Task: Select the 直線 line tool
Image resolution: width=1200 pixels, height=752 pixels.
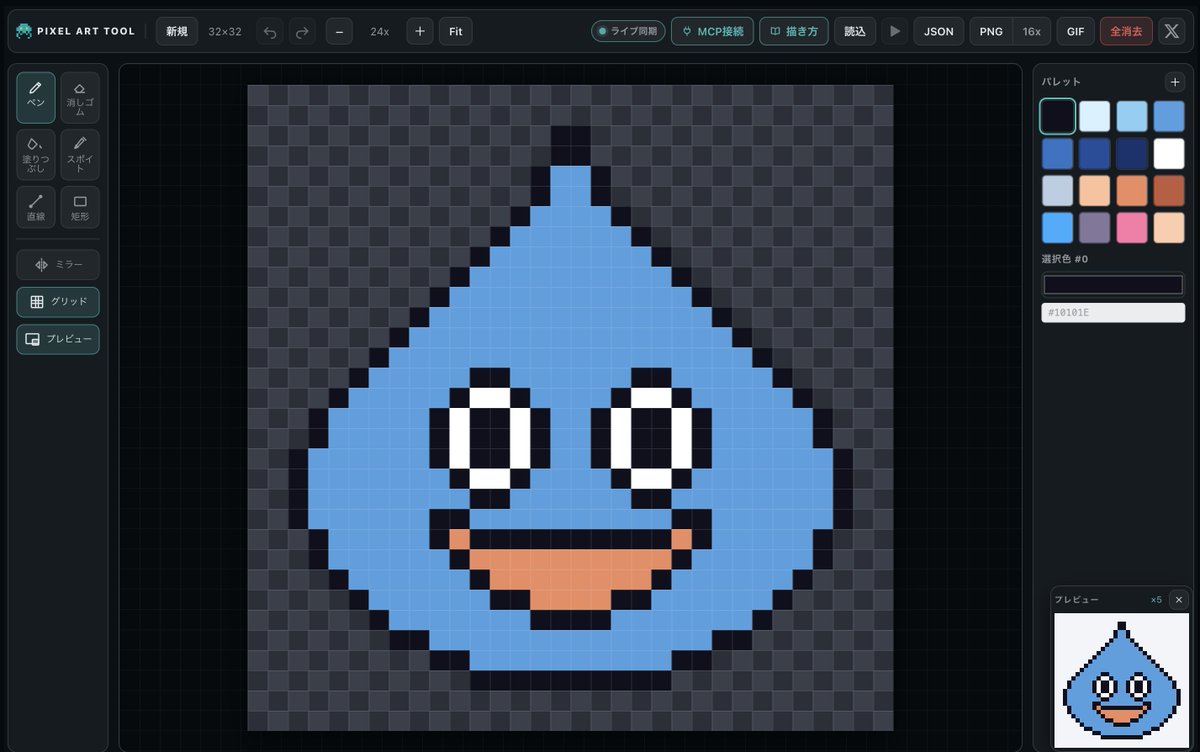Action: [x=36, y=207]
